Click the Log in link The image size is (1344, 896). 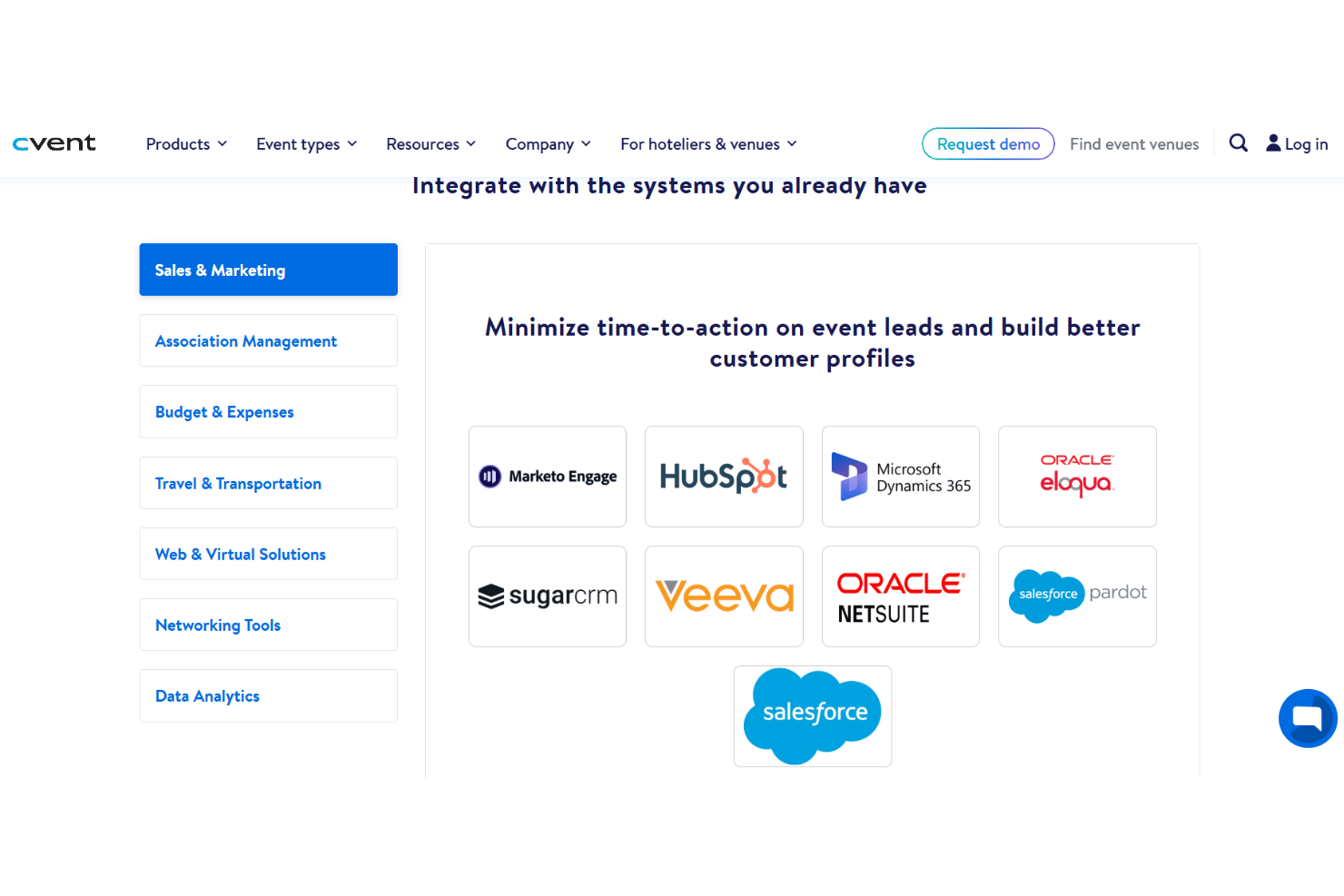(x=1306, y=144)
